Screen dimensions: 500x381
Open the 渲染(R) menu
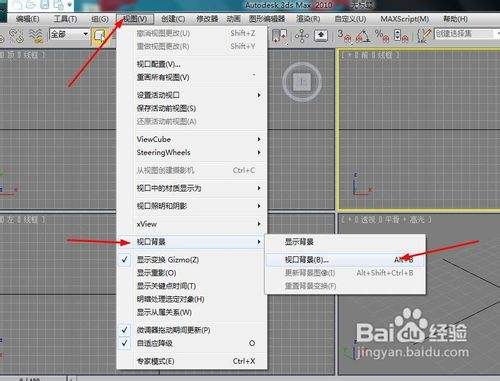pos(308,19)
